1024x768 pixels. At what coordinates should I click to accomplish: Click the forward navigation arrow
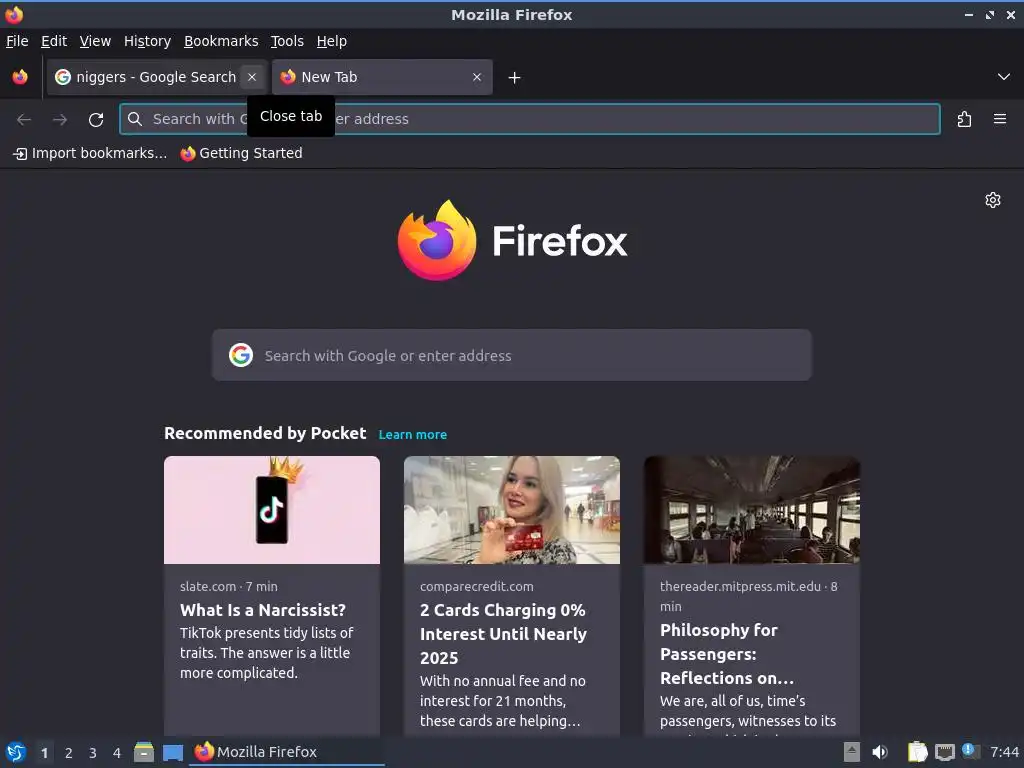pyautogui.click(x=60, y=120)
